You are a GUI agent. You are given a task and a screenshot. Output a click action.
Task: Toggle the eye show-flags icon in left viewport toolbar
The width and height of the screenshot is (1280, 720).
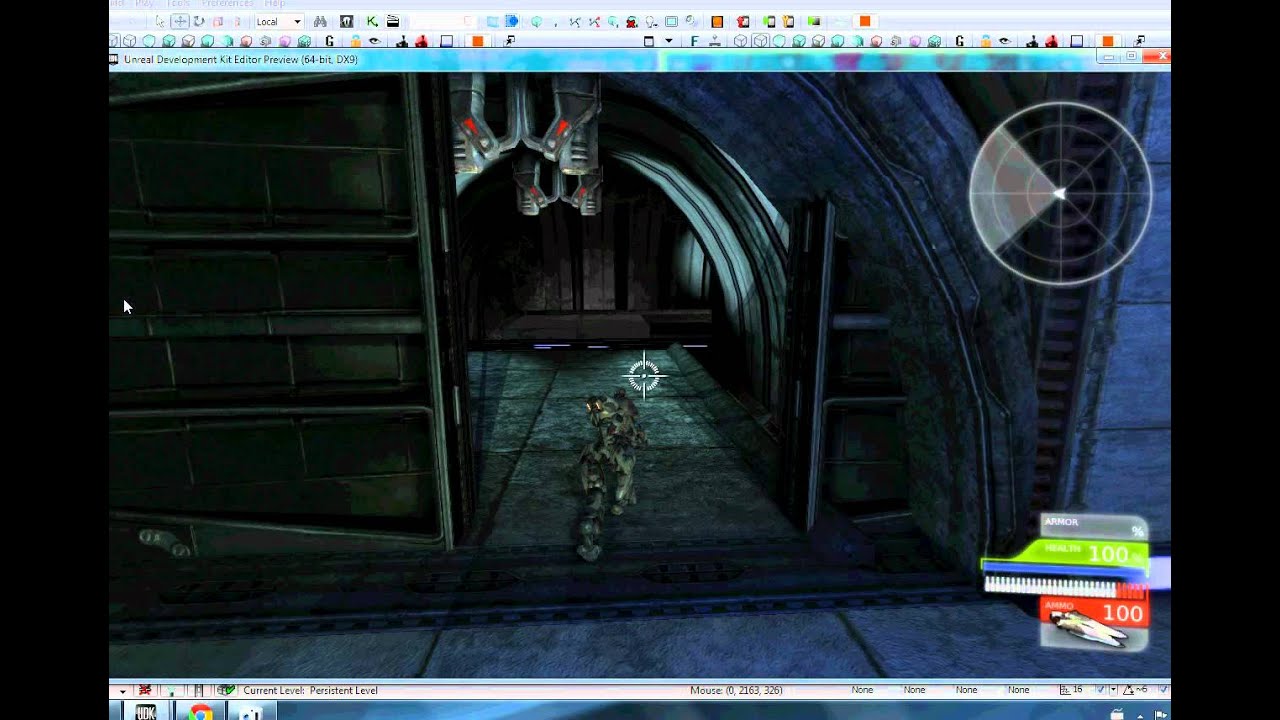pos(375,41)
